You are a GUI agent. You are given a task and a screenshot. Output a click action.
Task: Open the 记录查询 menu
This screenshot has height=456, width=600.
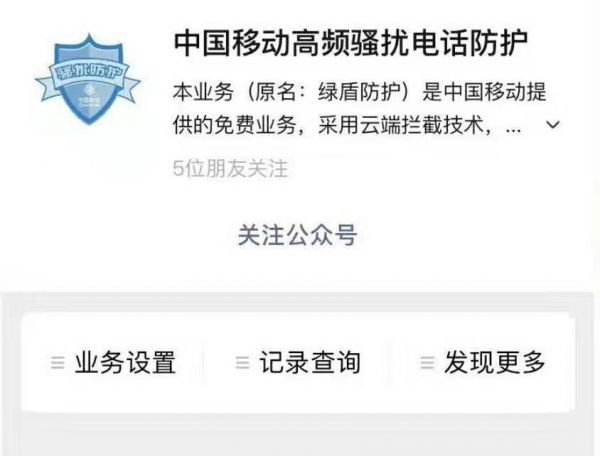[x=298, y=362]
